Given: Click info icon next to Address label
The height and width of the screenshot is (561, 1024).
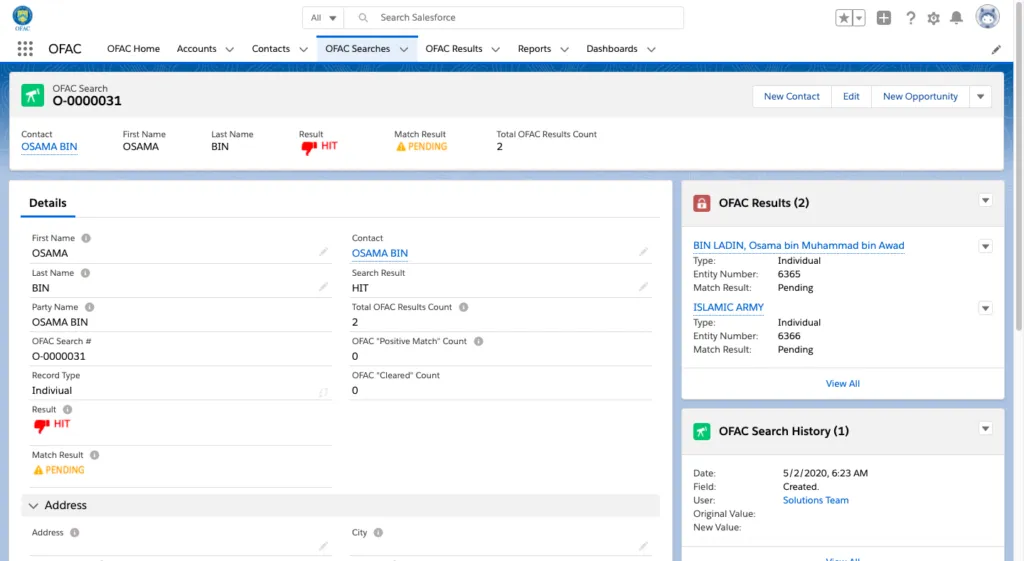Looking at the screenshot, I should [74, 532].
